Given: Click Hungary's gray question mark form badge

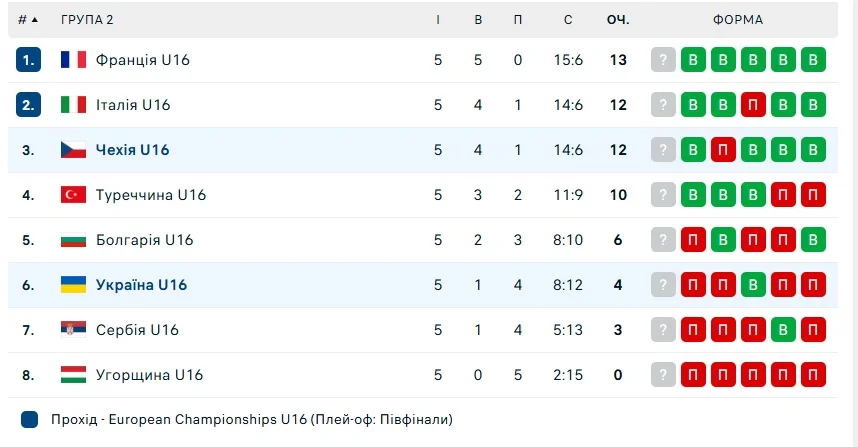Looking at the screenshot, I should pos(663,375).
